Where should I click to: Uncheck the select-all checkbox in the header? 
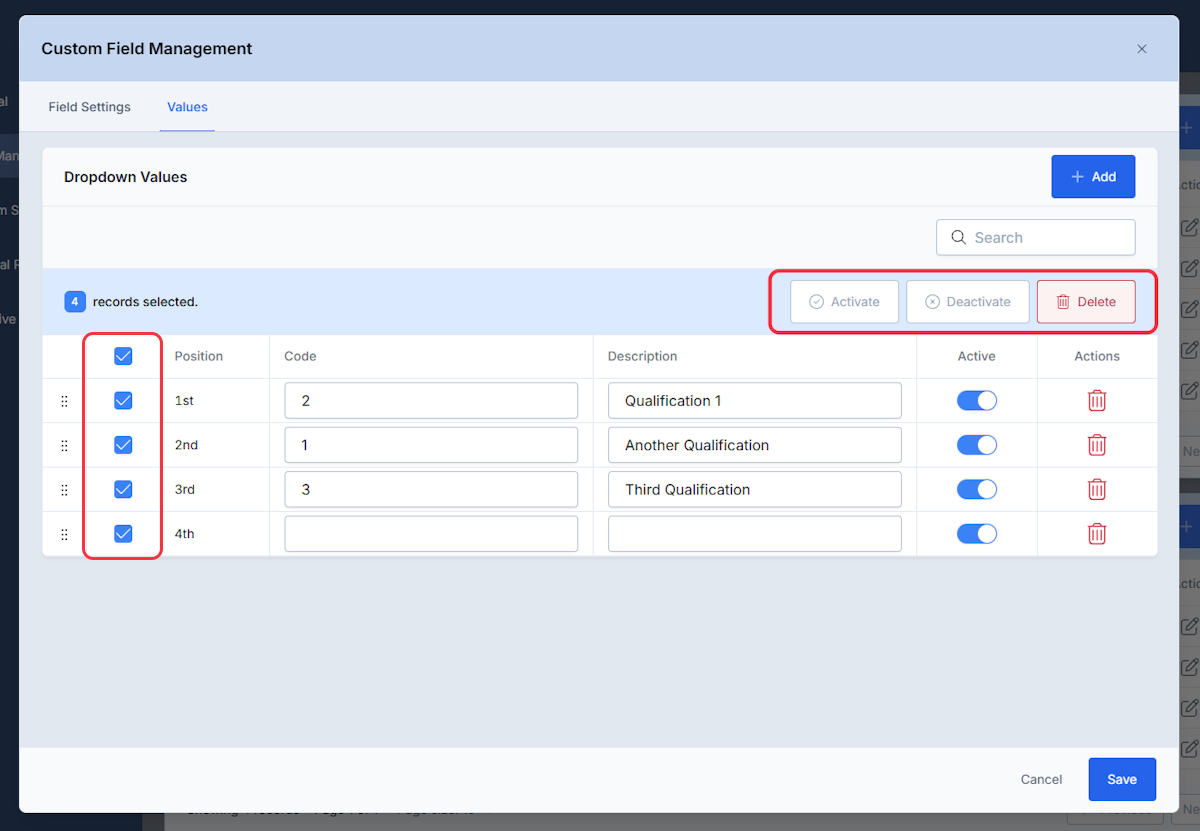click(x=123, y=356)
